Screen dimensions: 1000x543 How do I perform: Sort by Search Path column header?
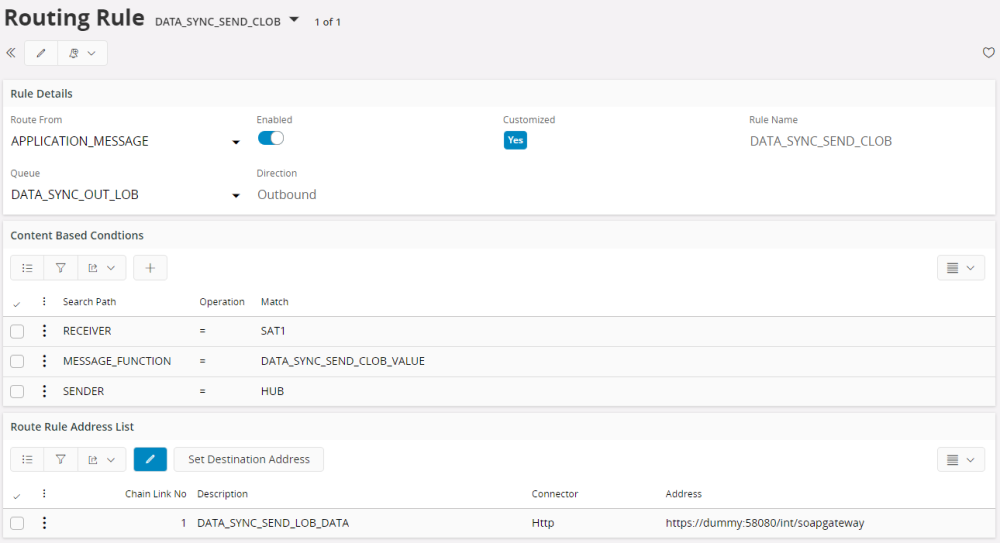point(89,302)
